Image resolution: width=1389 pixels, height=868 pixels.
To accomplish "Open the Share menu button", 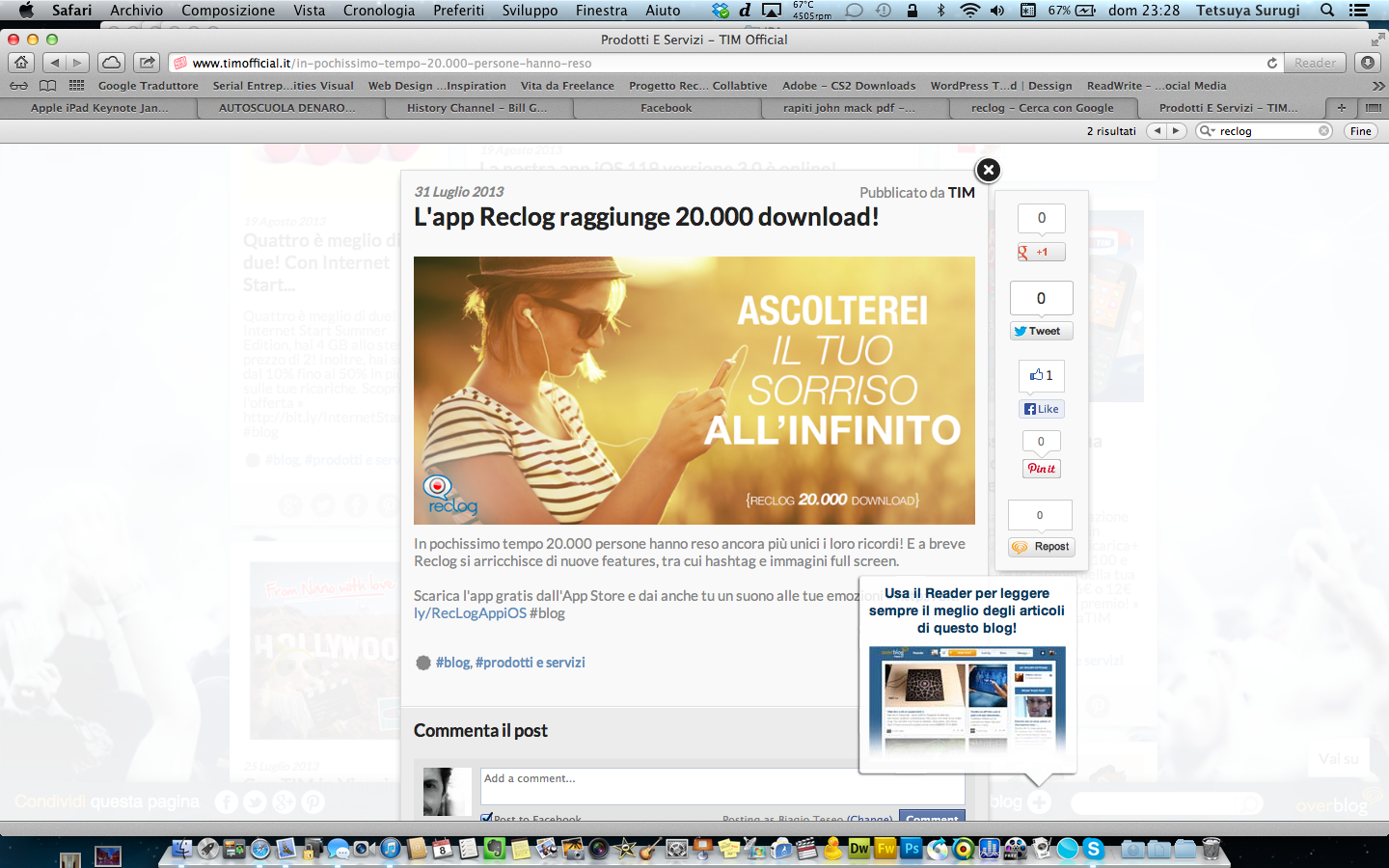I will 147,63.
